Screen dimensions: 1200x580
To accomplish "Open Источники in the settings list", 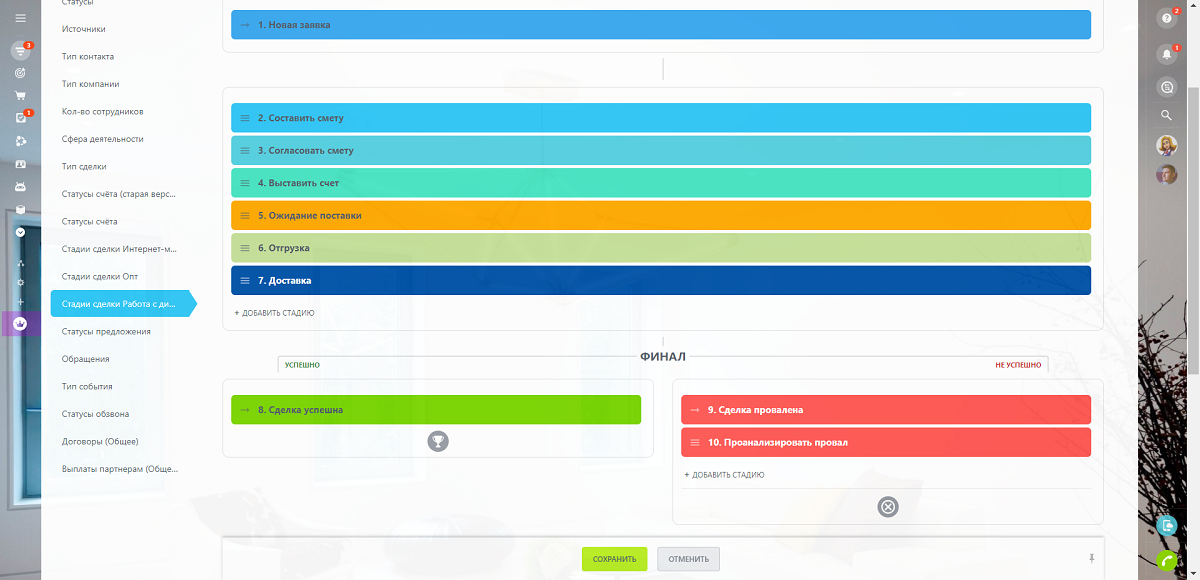I will [x=84, y=29].
